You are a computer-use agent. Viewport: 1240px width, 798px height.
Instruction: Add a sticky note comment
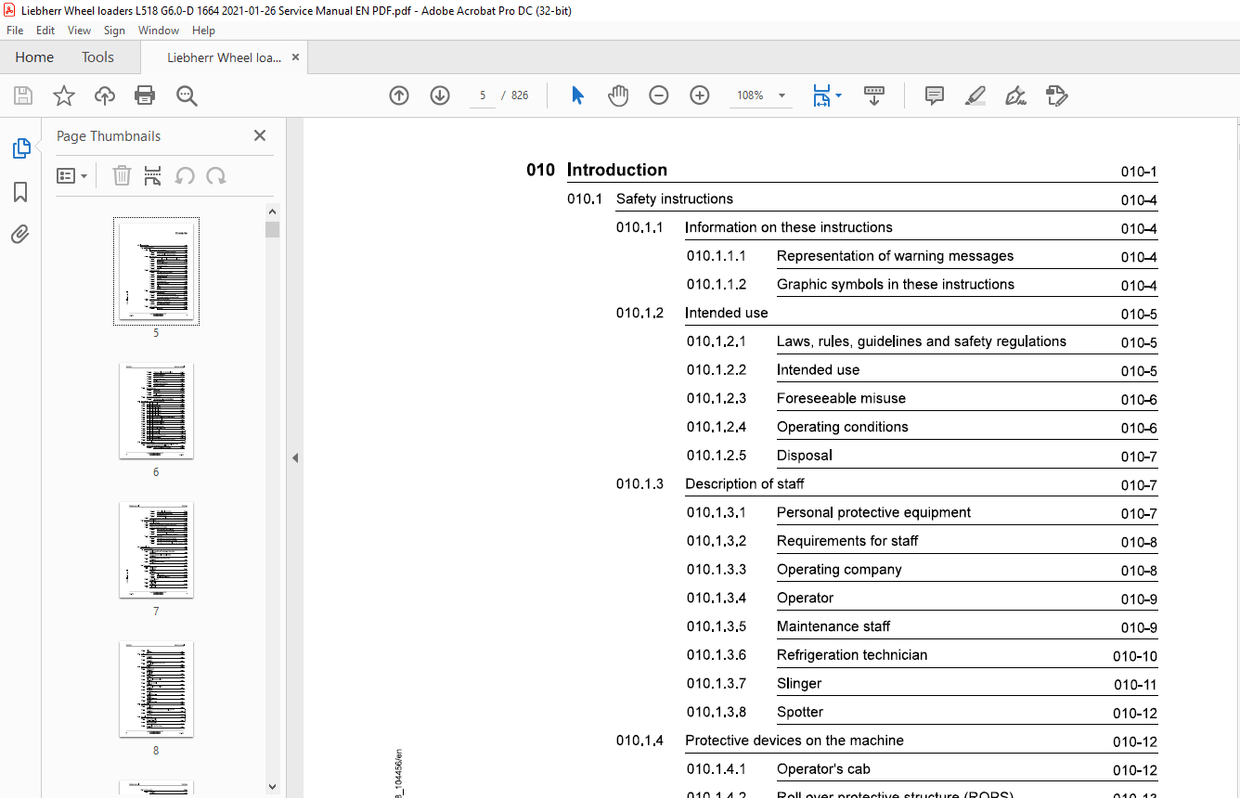coord(933,95)
